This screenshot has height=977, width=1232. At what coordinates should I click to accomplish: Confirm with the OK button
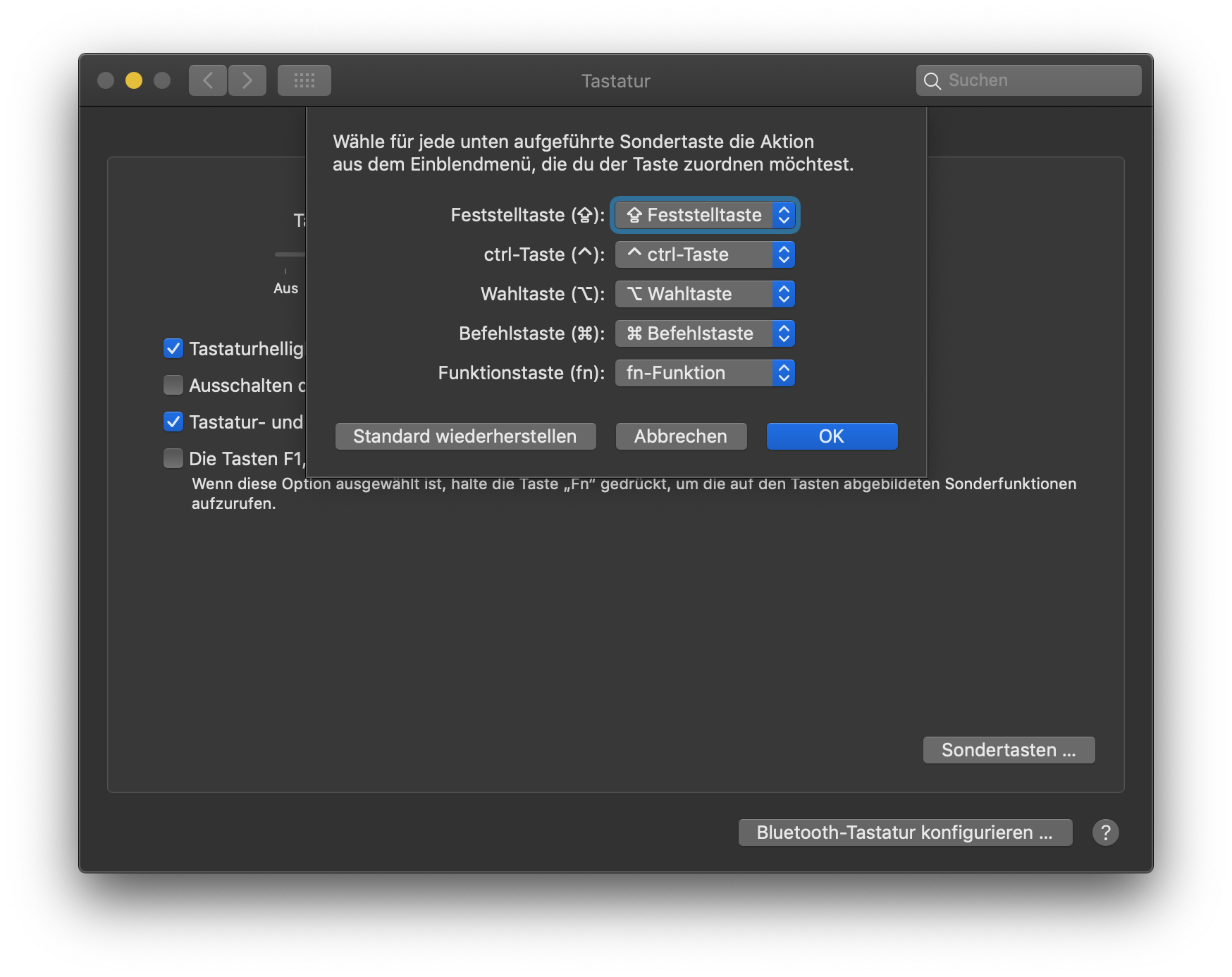832,436
